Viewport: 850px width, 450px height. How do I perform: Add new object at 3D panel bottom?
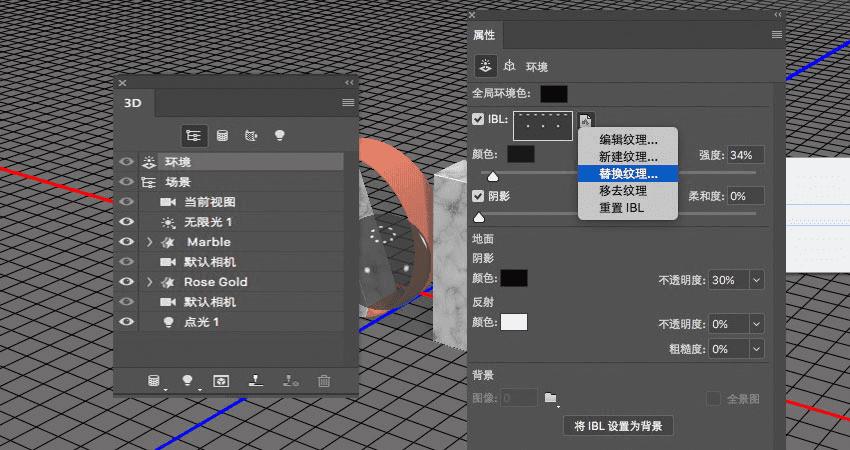pos(154,381)
